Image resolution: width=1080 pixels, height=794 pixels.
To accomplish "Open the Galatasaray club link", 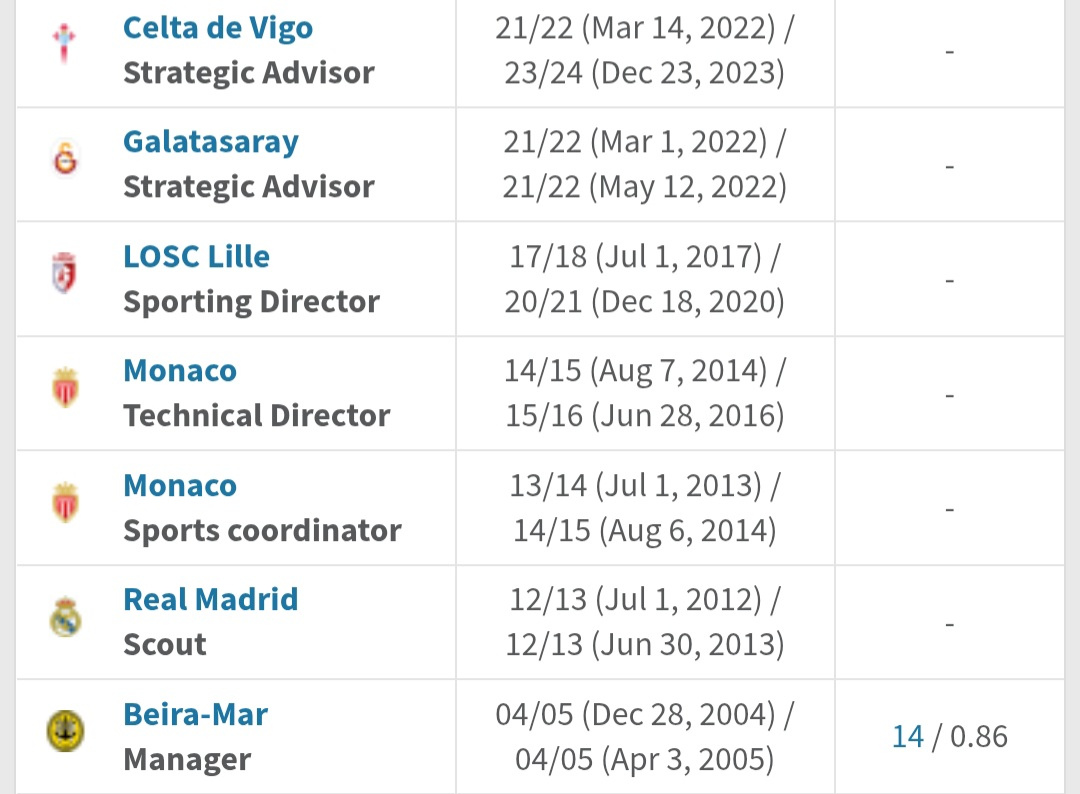I will [x=211, y=143].
